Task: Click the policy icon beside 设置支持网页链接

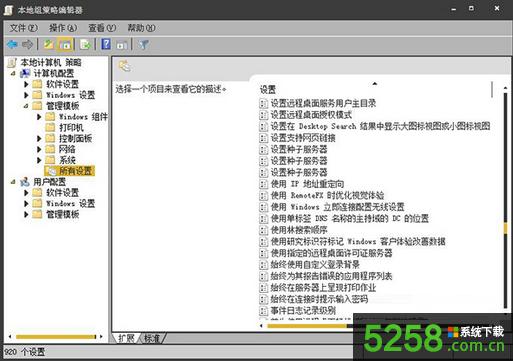Action: point(264,138)
